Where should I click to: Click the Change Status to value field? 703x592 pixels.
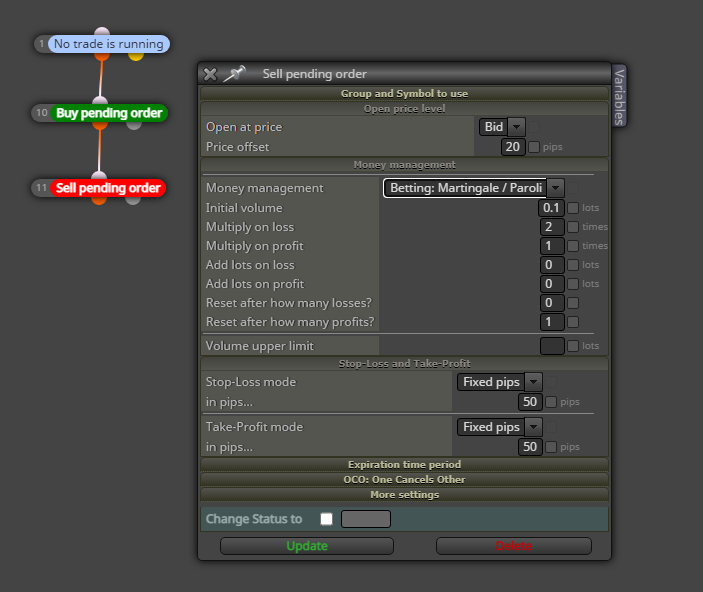point(366,519)
